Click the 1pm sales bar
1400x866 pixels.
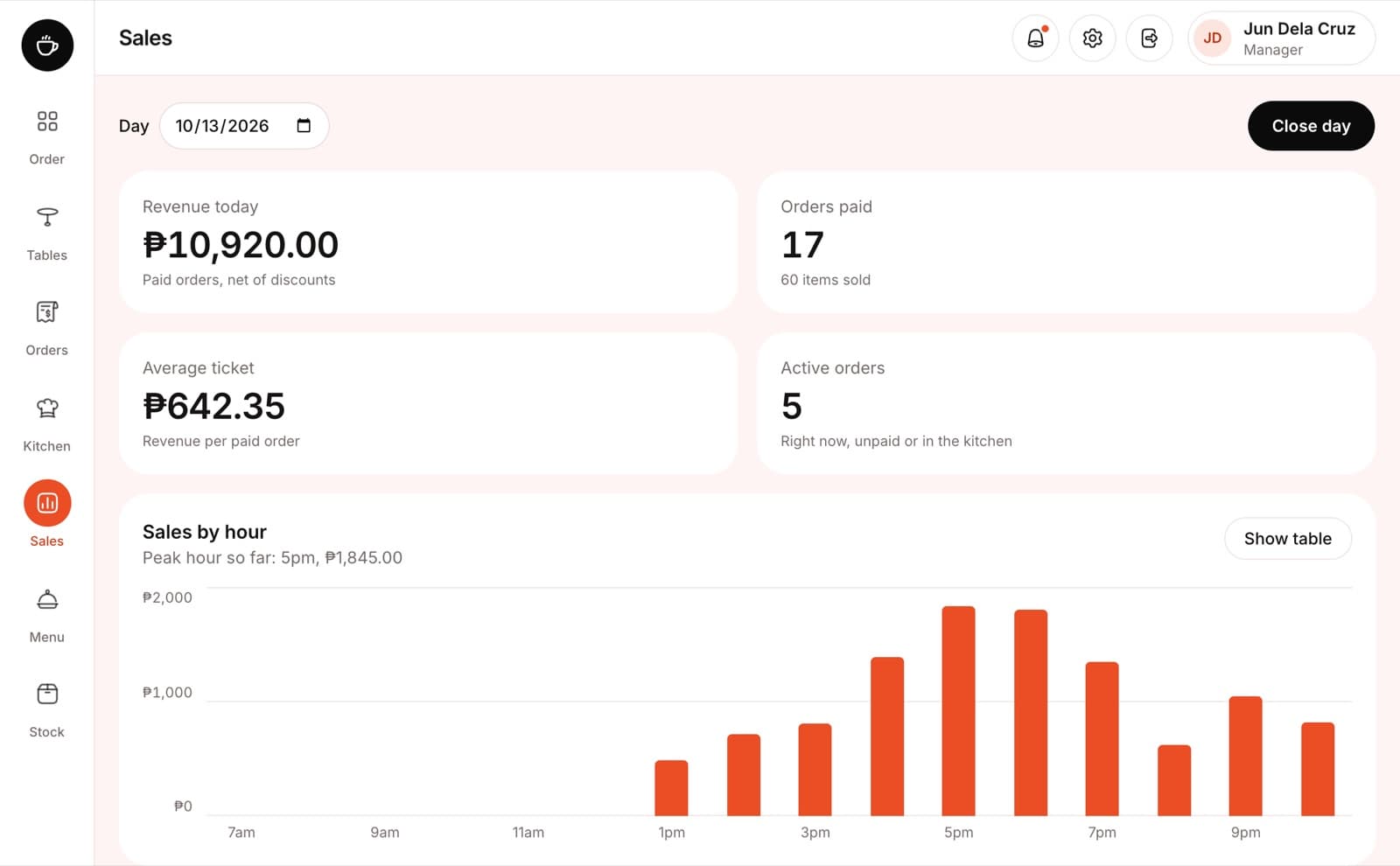tap(671, 787)
